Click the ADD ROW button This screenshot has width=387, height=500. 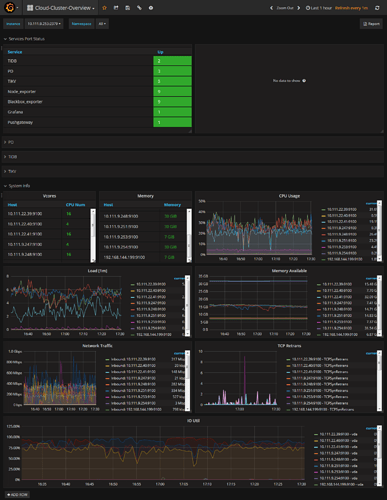point(17,495)
